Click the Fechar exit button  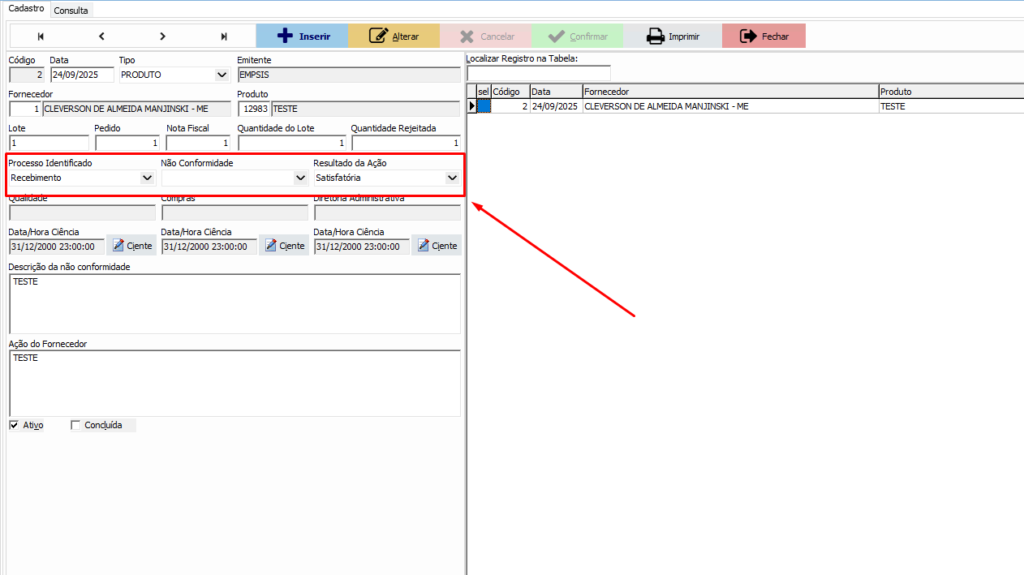[763, 36]
